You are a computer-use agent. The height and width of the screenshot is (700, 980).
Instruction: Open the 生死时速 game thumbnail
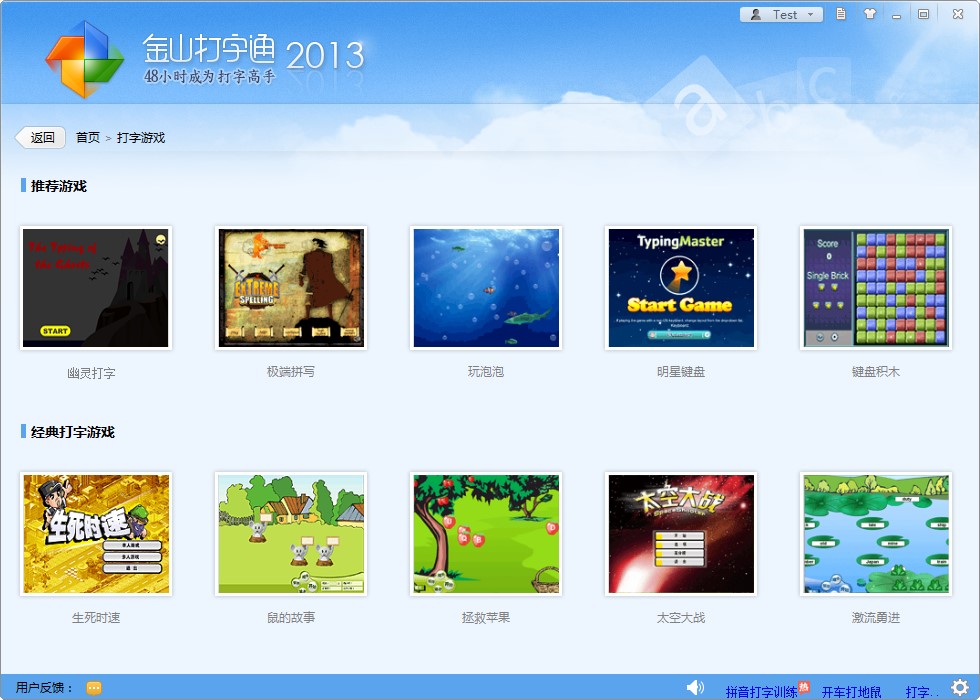tap(96, 534)
